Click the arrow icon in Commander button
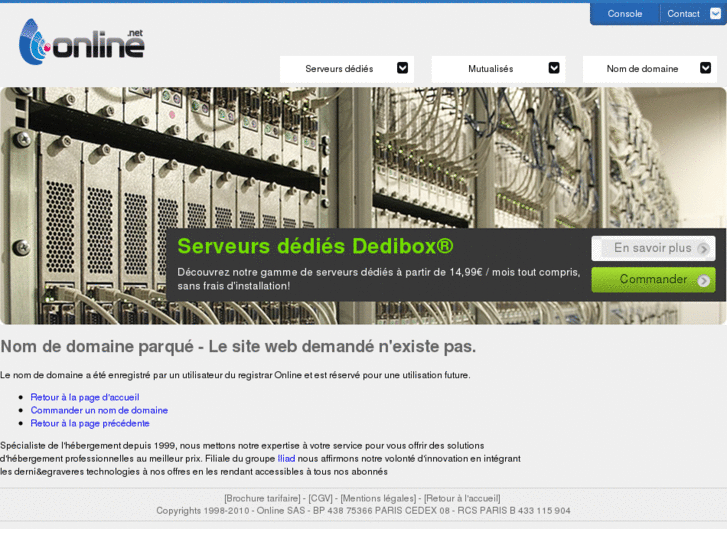727x545 pixels. [x=703, y=281]
